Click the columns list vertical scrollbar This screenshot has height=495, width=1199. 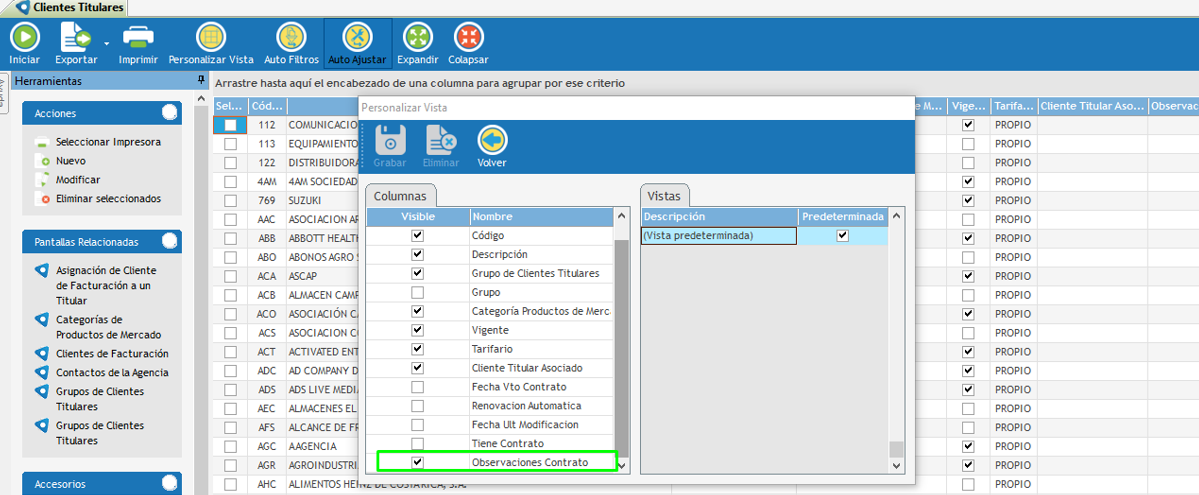(621, 340)
